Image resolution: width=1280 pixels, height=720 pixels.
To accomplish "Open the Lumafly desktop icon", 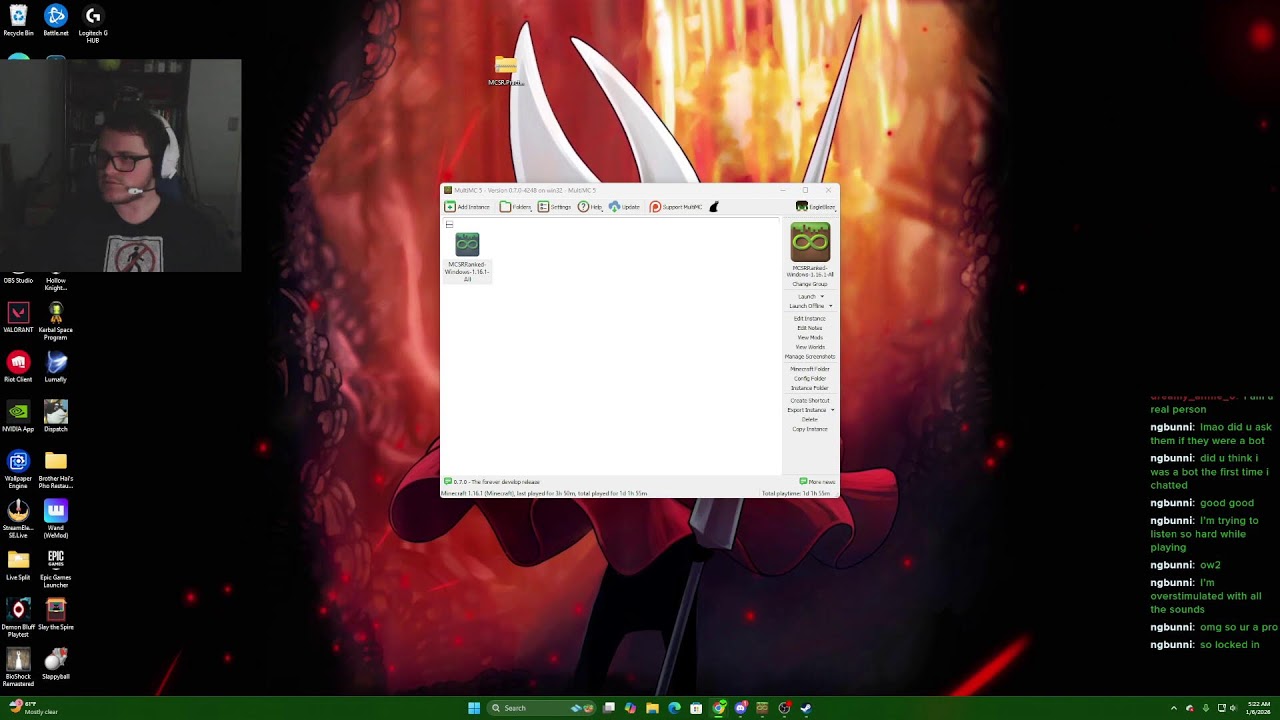I will point(56,367).
